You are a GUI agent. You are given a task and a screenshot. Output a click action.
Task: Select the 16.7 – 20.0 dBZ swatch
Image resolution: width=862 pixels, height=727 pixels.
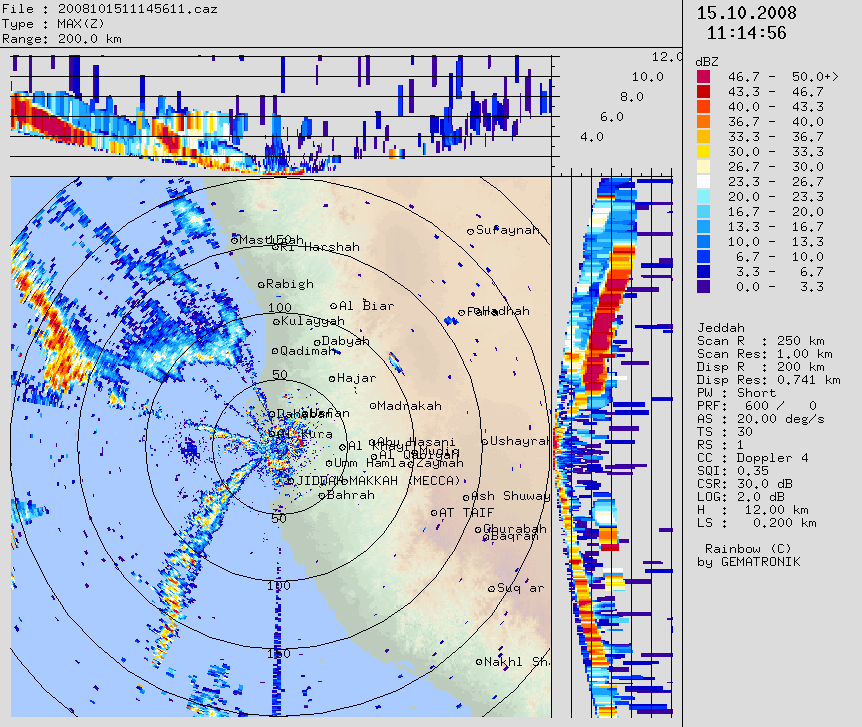click(703, 212)
